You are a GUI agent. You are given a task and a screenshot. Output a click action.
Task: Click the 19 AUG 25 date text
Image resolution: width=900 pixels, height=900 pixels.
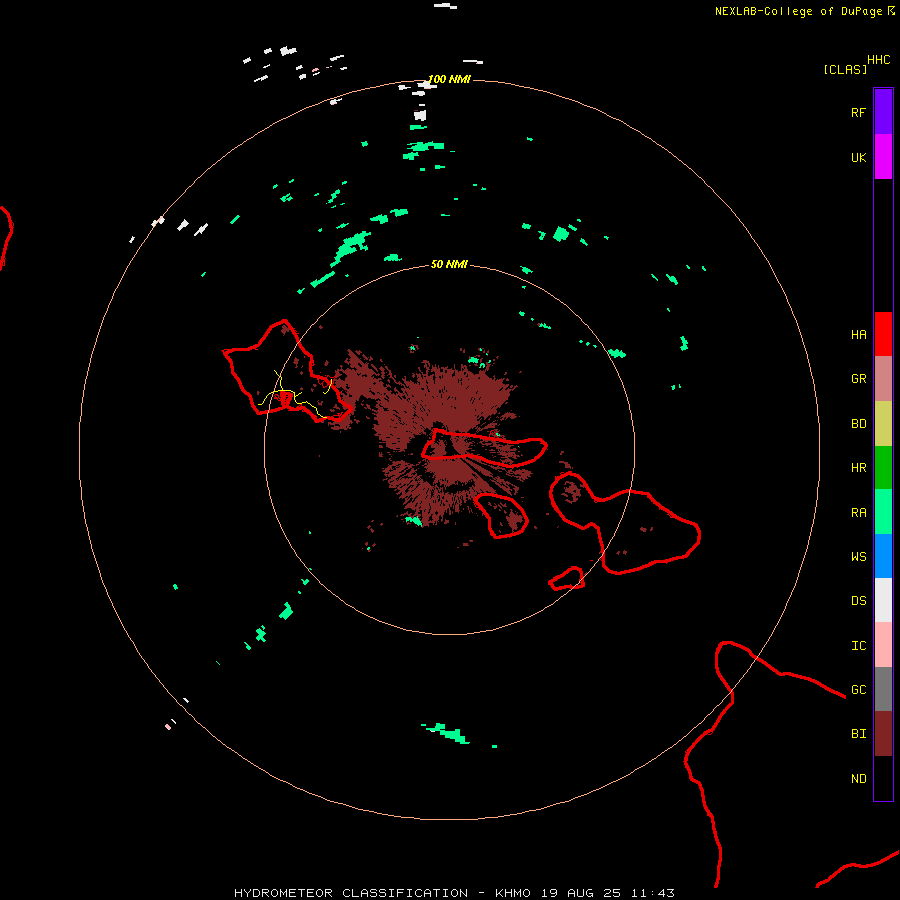(x=581, y=893)
